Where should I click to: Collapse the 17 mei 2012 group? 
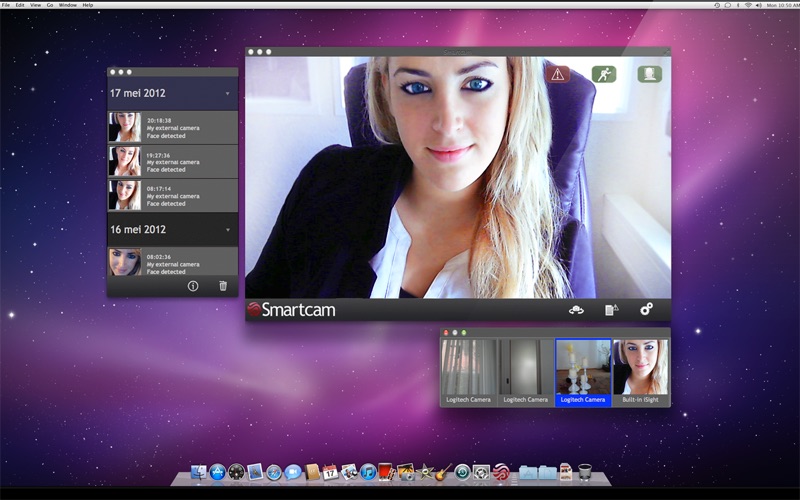(x=227, y=94)
